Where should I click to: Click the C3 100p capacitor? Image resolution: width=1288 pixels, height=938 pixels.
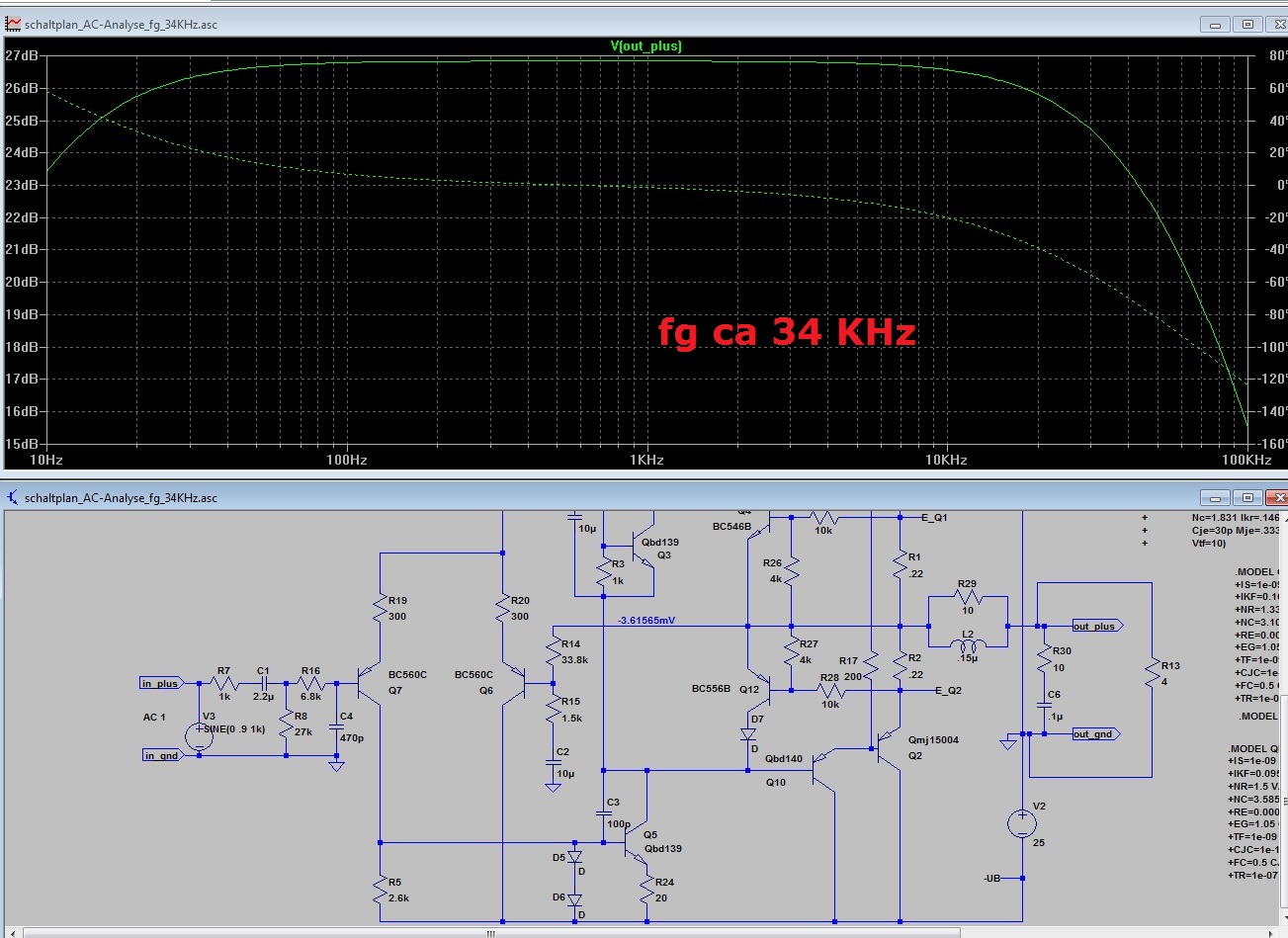[604, 812]
